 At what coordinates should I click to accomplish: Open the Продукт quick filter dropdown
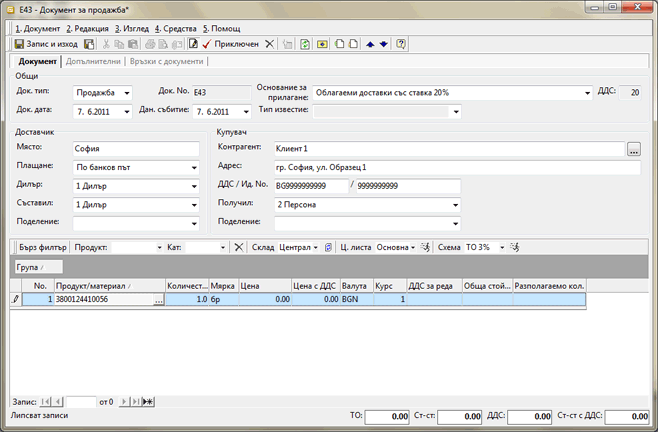click(x=159, y=248)
